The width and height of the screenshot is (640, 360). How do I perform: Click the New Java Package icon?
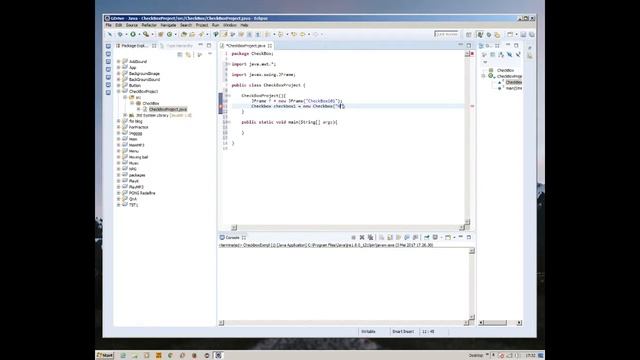pyautogui.click(x=161, y=35)
